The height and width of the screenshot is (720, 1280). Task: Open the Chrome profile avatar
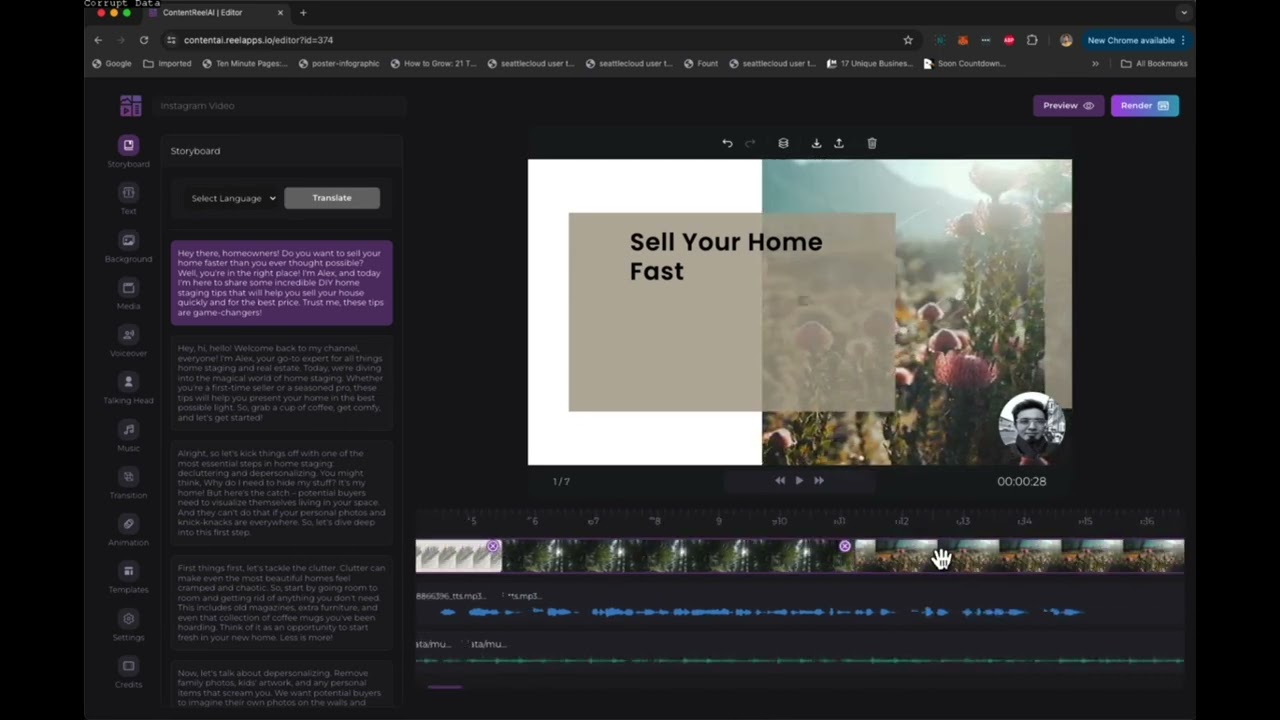click(1066, 40)
